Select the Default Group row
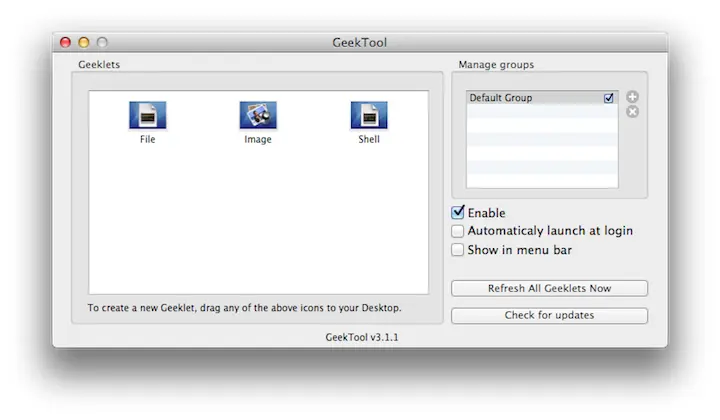This screenshot has height=420, width=720. 542,98
